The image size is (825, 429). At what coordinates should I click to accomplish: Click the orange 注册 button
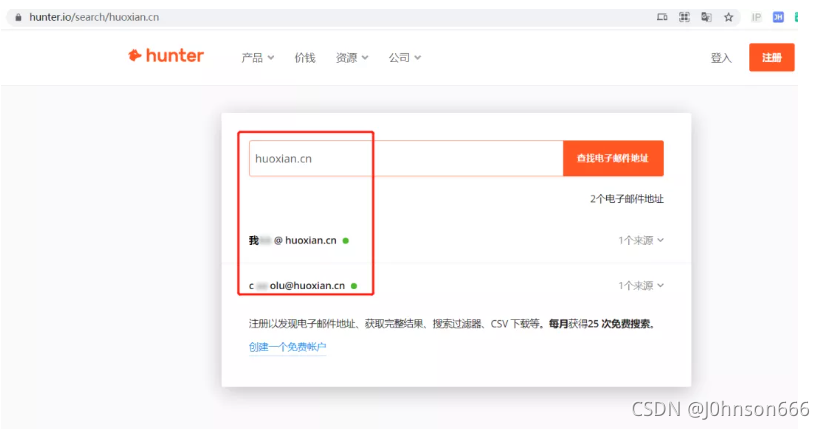(771, 57)
